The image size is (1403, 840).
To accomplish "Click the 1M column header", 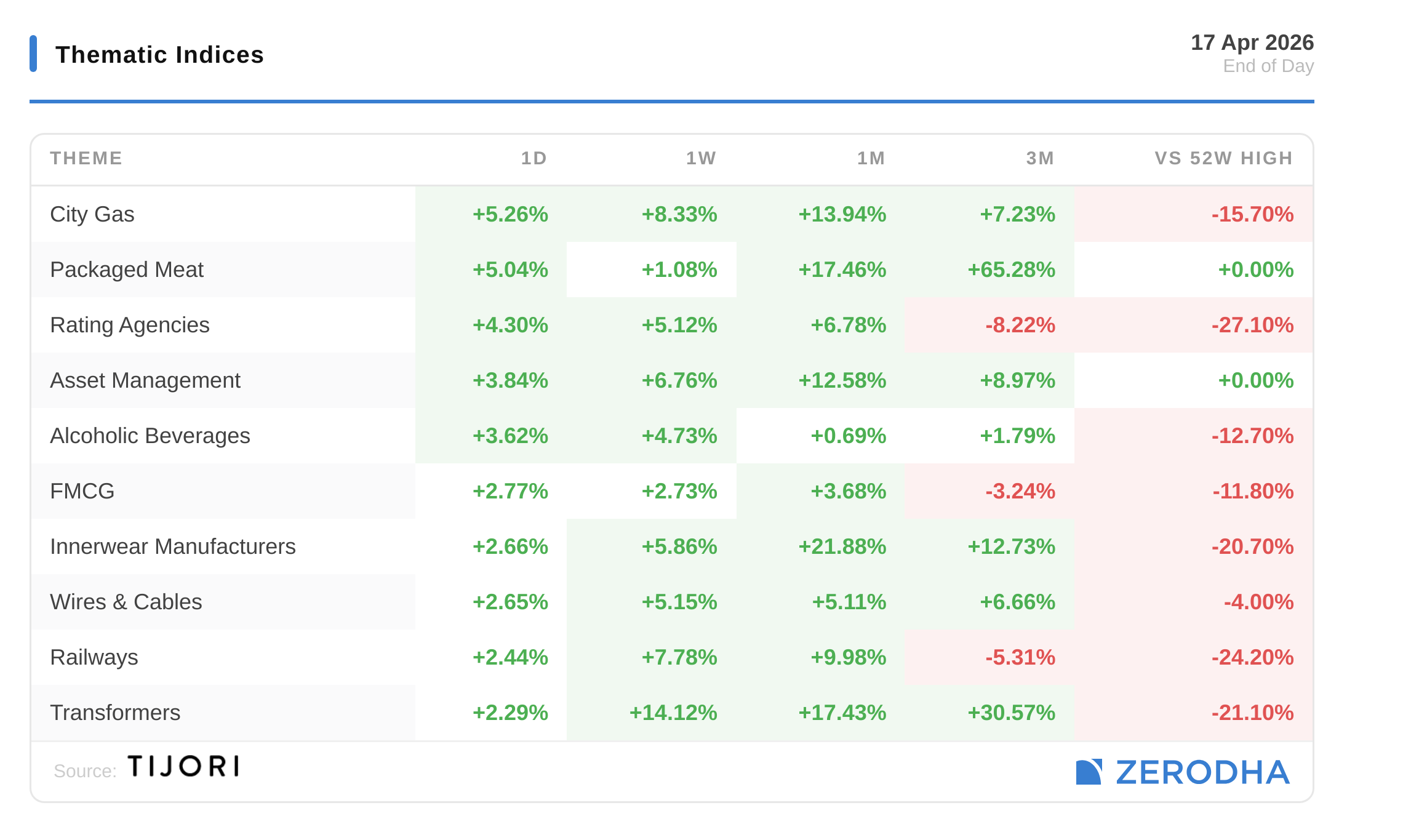I will (x=871, y=158).
